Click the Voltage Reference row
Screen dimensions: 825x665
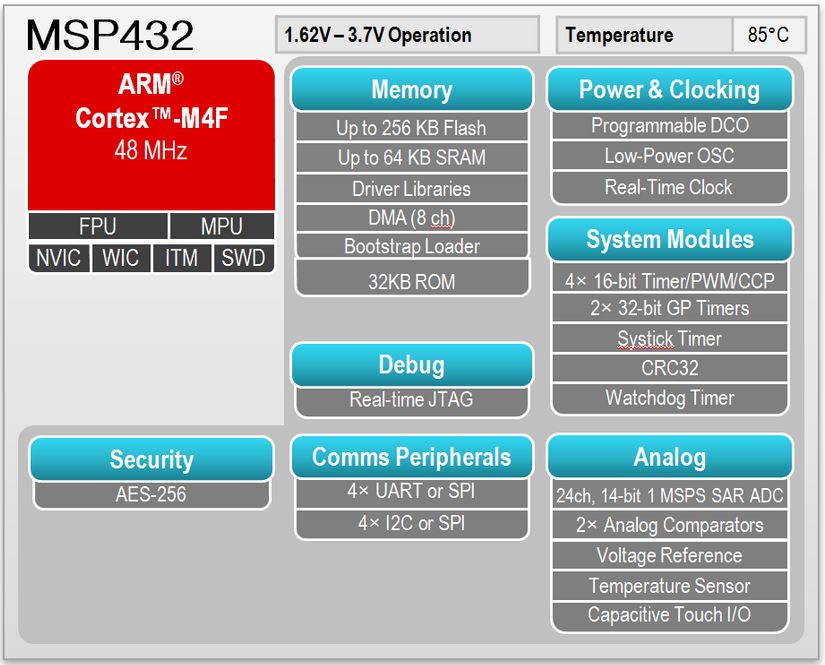(x=670, y=555)
